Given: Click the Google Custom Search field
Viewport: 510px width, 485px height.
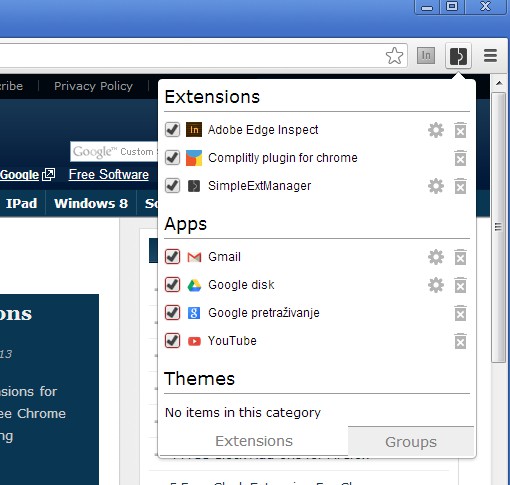Looking at the screenshot, I should point(114,152).
